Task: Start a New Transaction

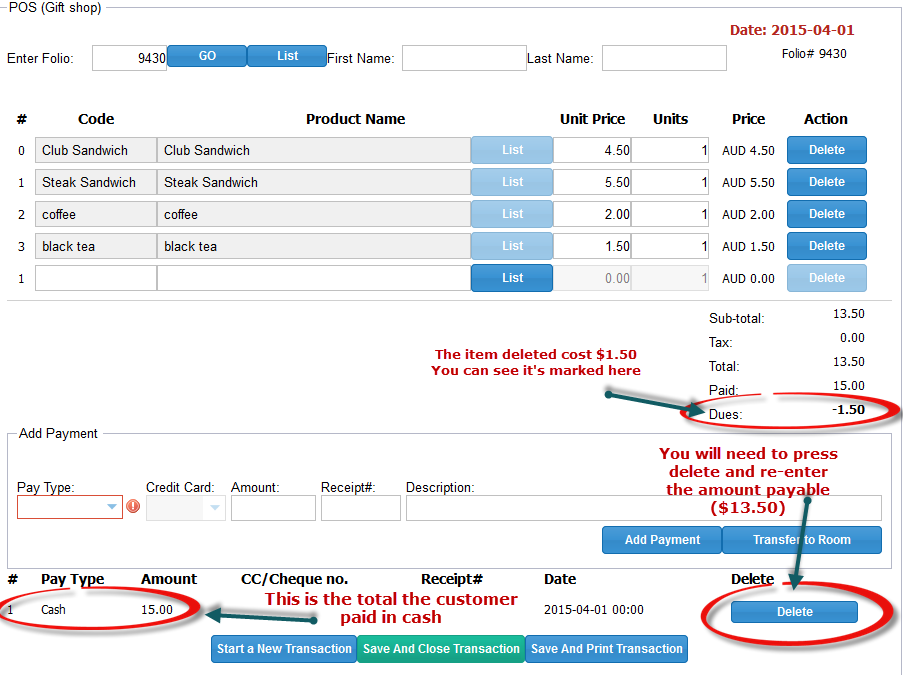Action: (x=284, y=649)
